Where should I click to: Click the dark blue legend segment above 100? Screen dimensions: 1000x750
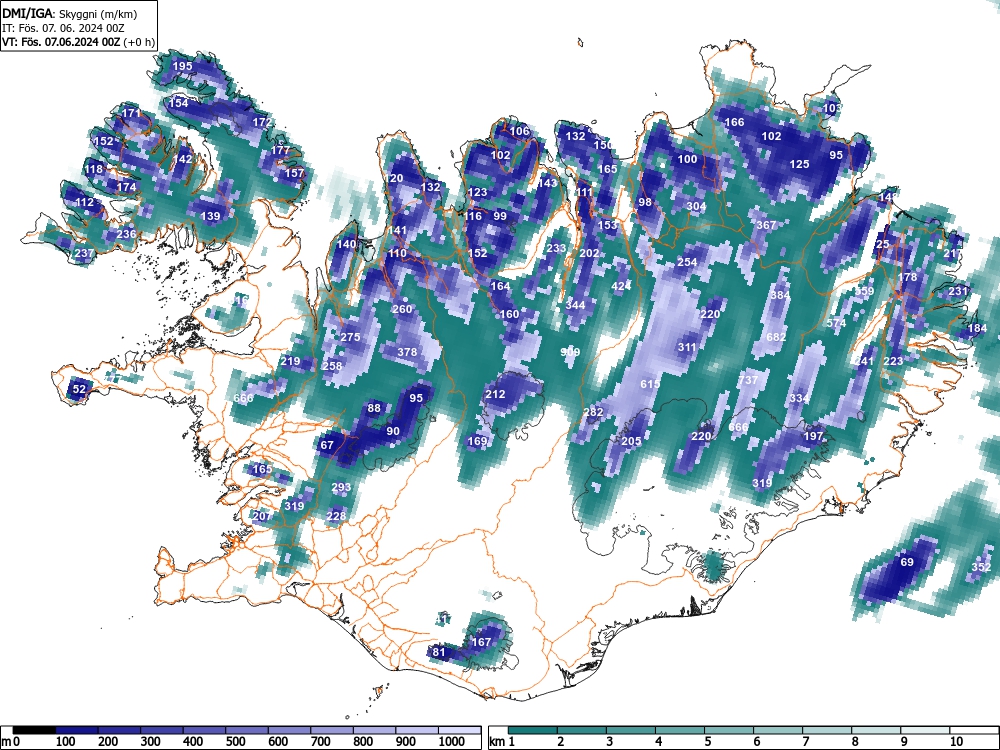point(77,730)
